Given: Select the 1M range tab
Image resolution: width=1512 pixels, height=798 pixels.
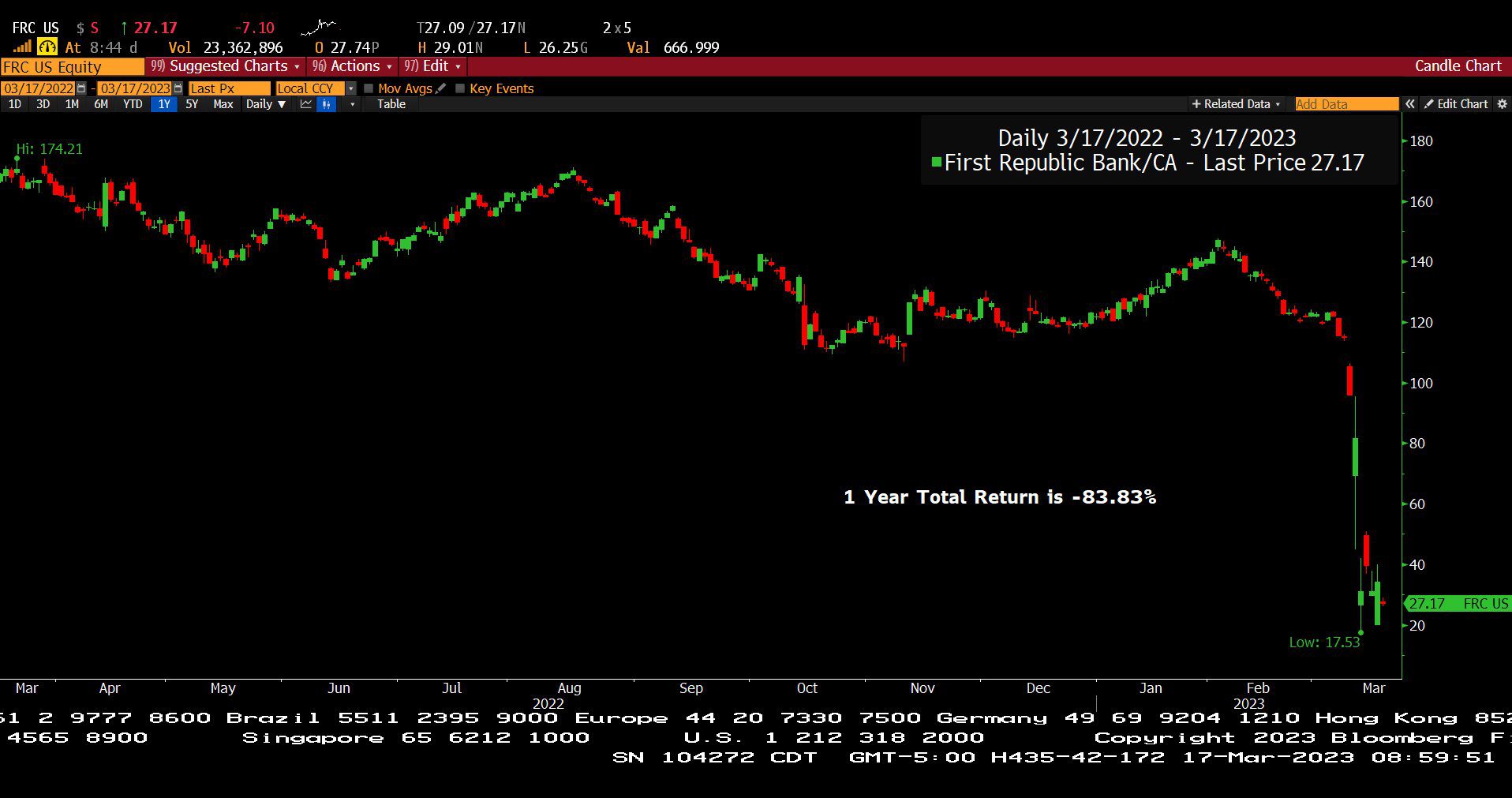Looking at the screenshot, I should [72, 104].
